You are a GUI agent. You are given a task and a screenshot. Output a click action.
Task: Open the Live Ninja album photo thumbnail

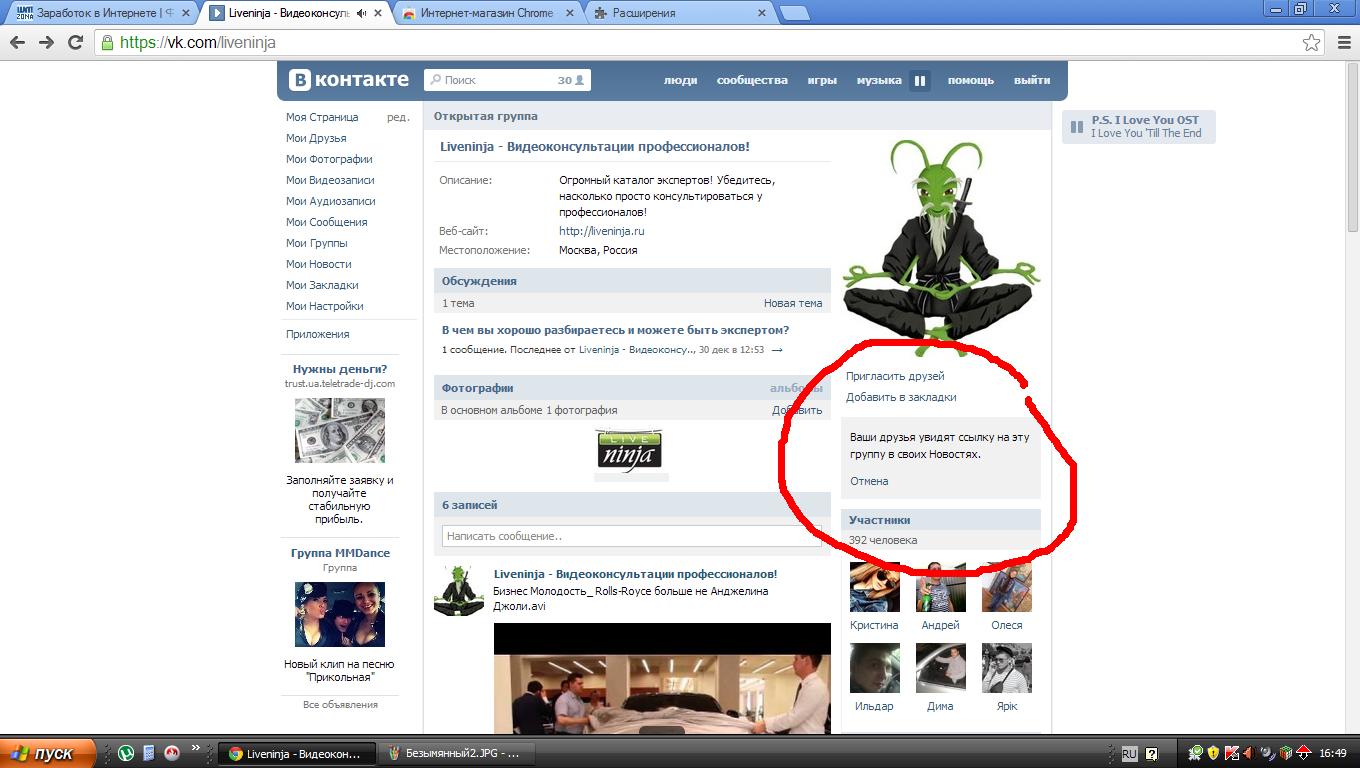pos(629,451)
